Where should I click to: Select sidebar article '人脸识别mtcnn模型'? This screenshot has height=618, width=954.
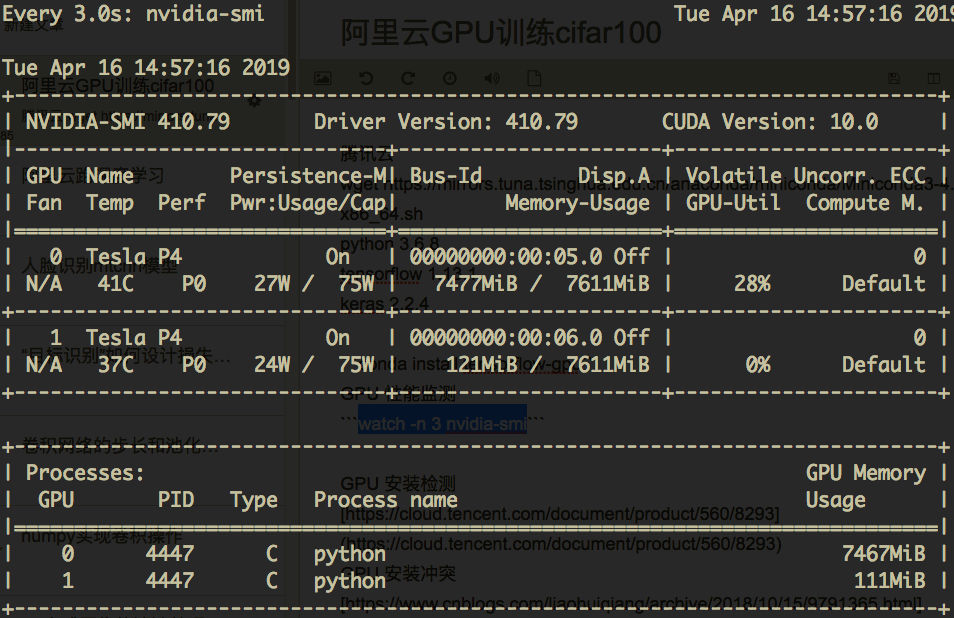(100, 266)
